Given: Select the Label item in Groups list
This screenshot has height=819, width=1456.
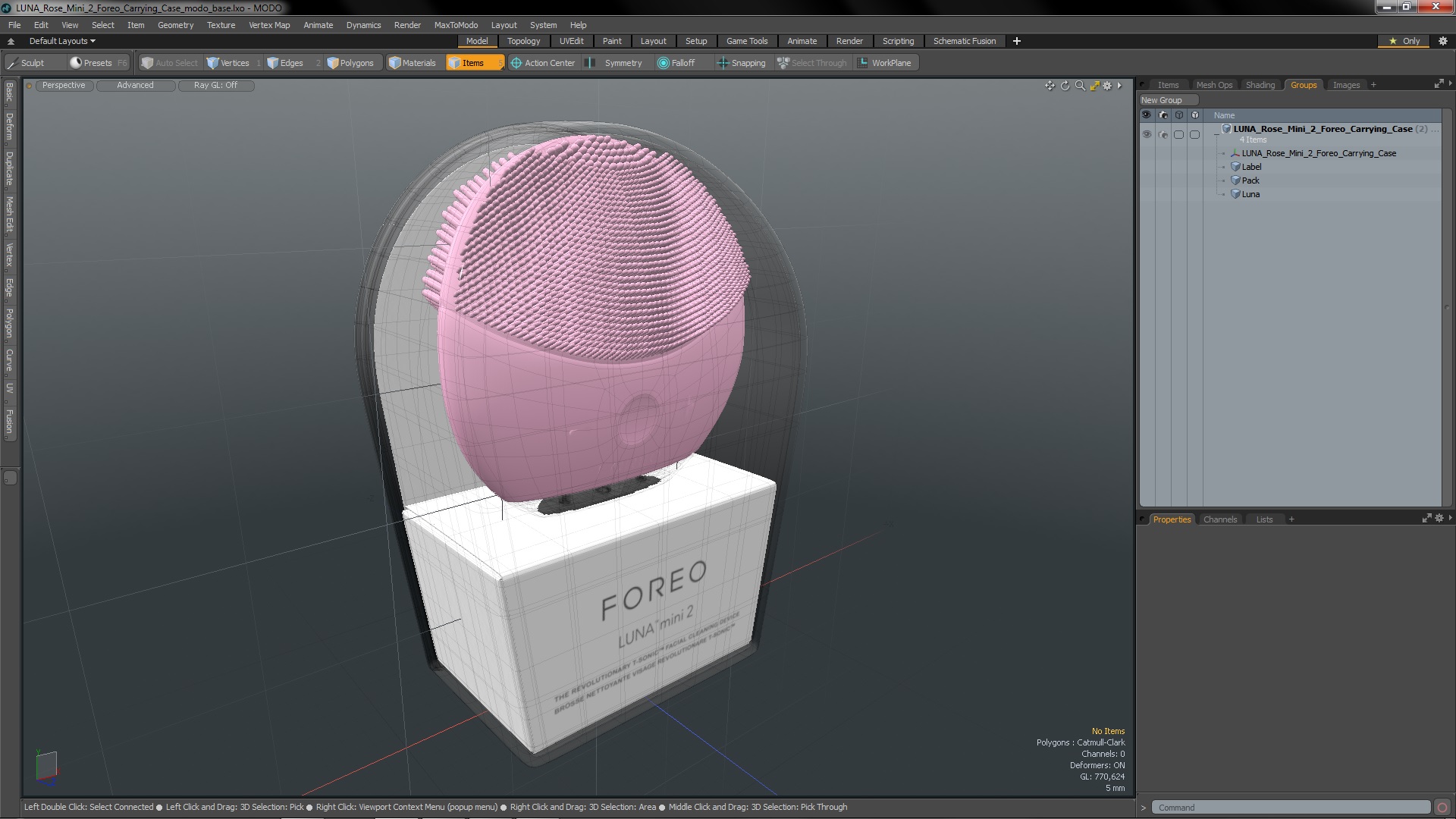Looking at the screenshot, I should point(1251,167).
